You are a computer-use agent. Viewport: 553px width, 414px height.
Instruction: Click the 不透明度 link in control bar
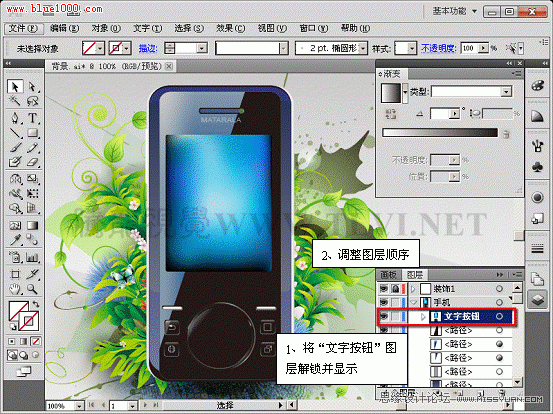pyautogui.click(x=439, y=48)
